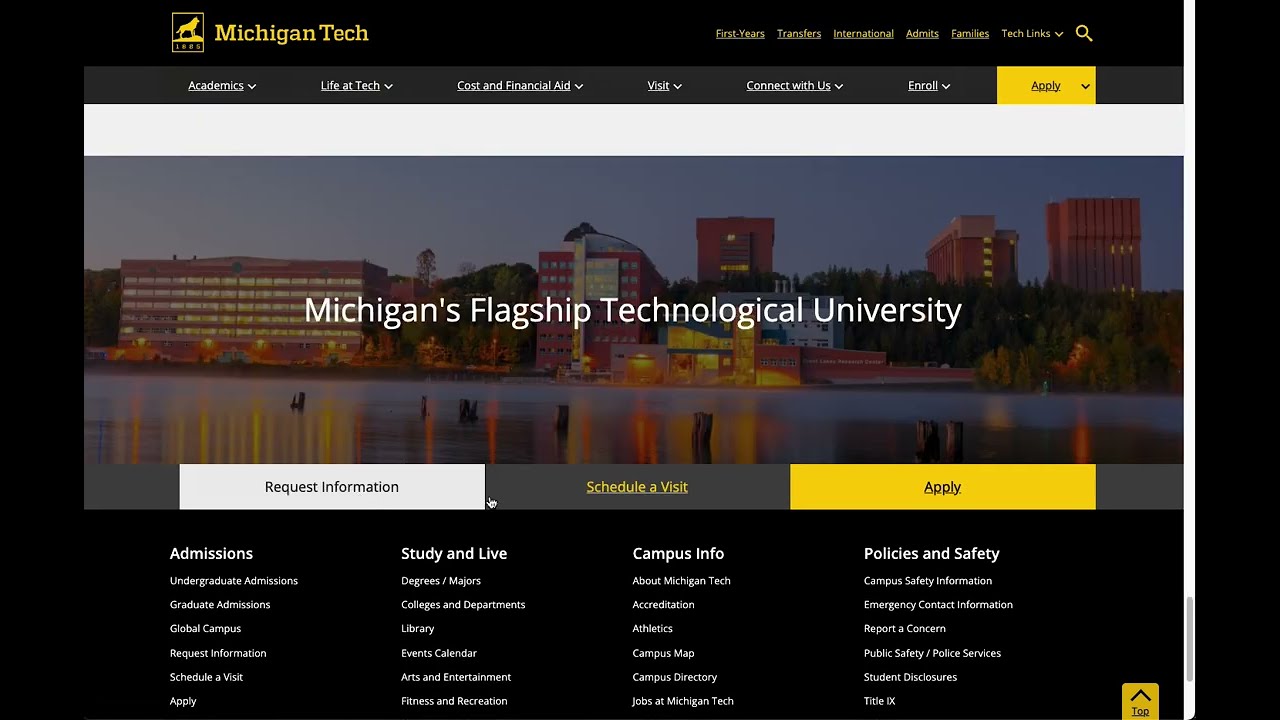Open Campus Safety Information

click(x=928, y=581)
